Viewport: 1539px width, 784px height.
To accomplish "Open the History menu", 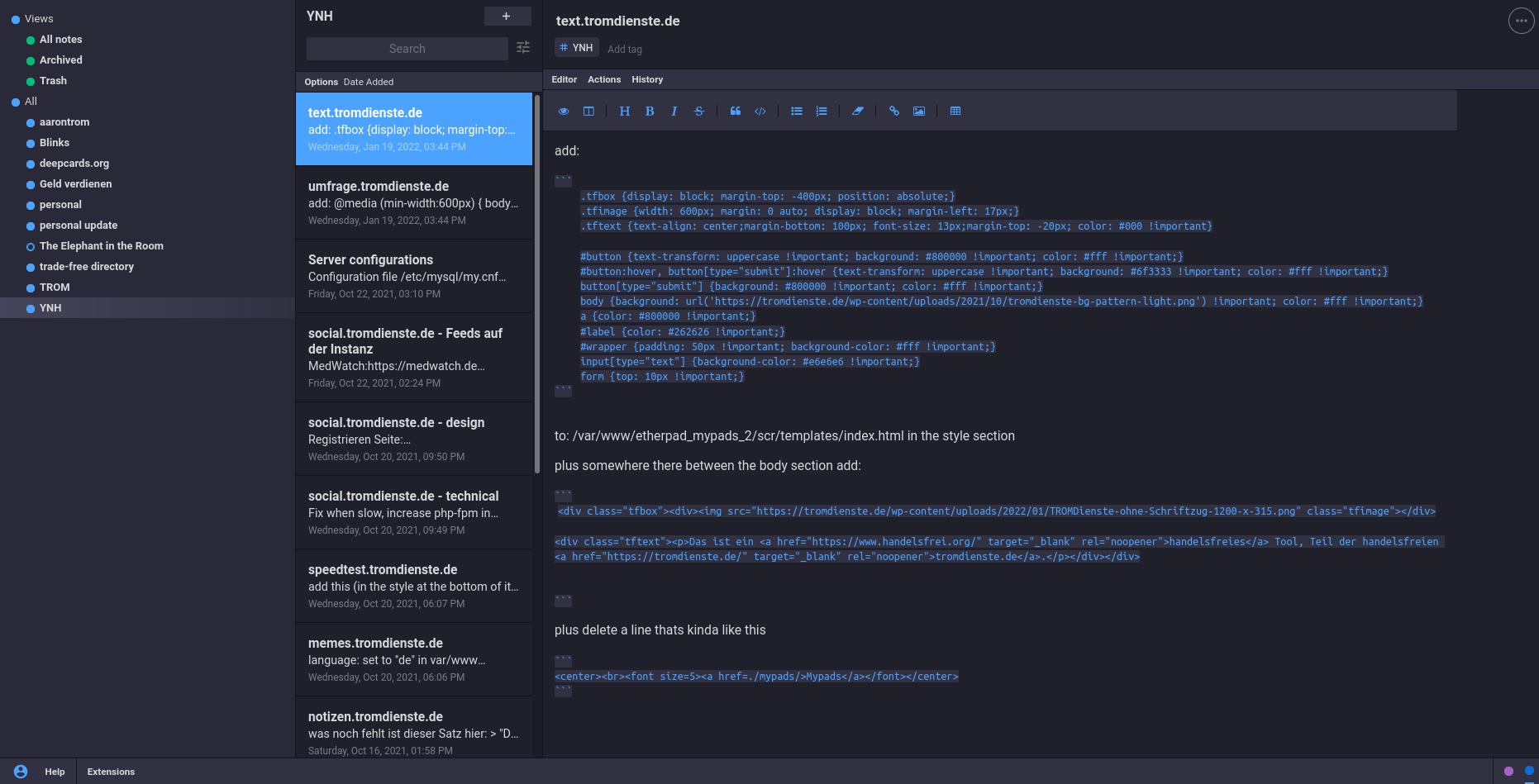I will coord(647,79).
